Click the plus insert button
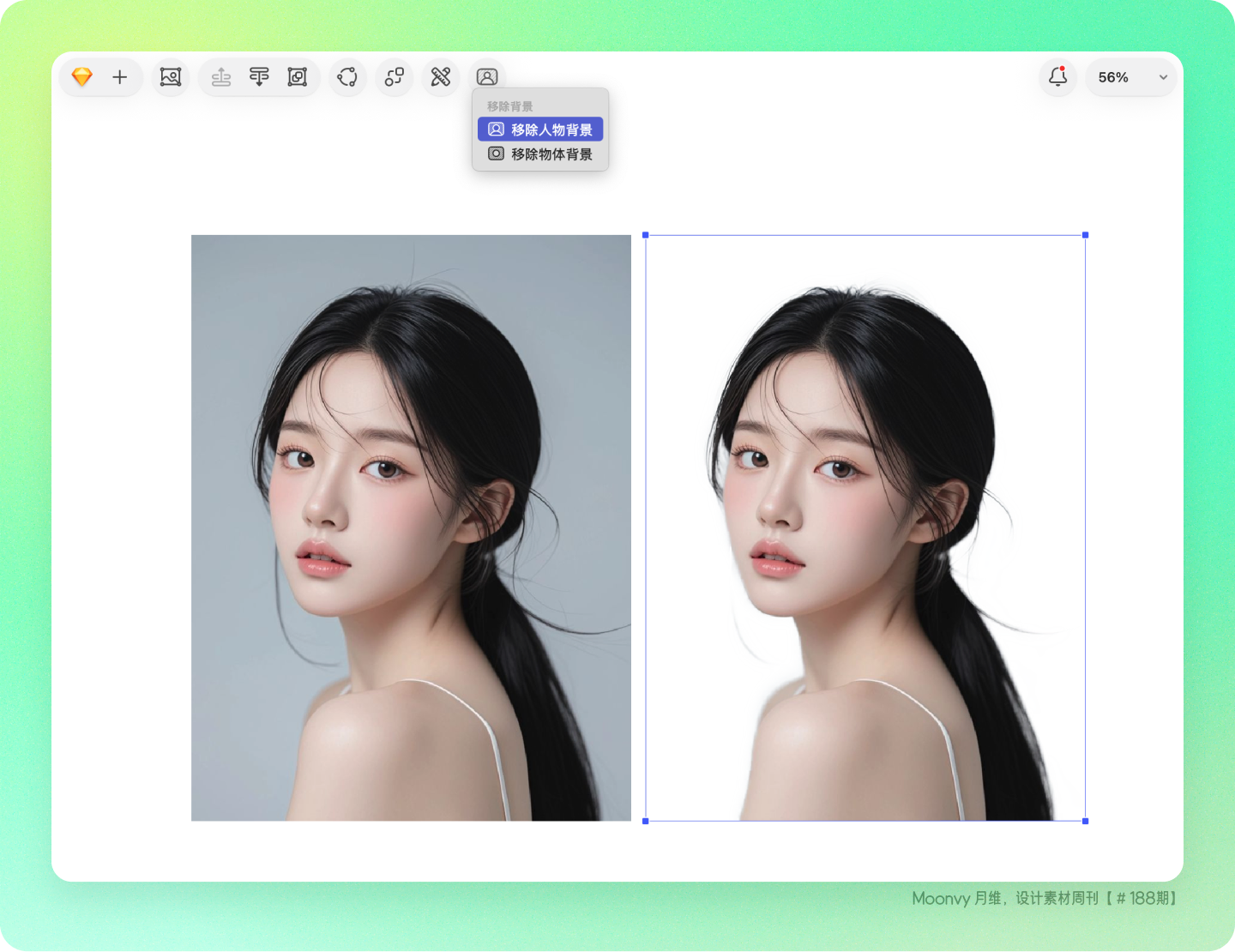 [120, 77]
